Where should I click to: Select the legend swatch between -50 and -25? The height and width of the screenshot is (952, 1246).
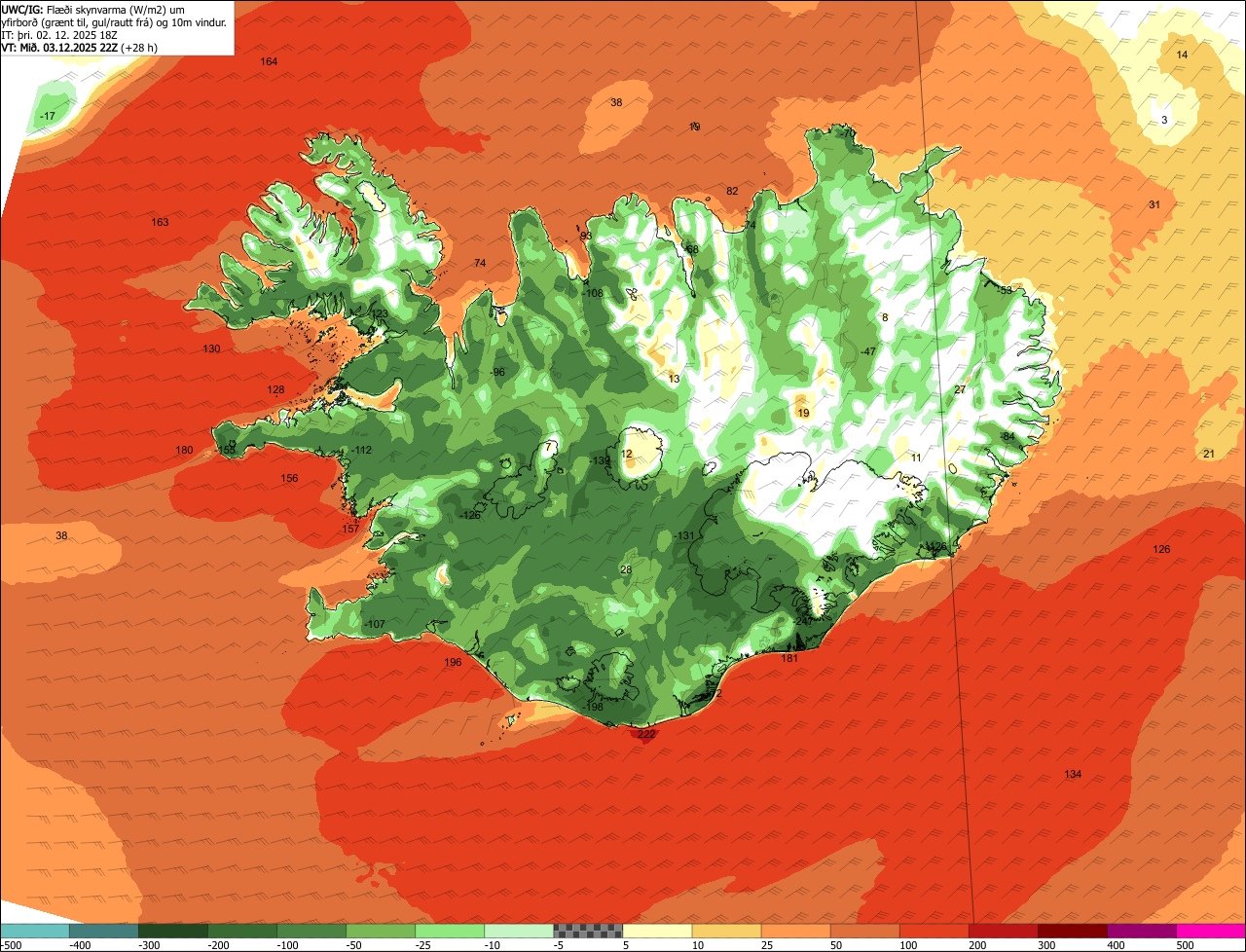pos(381,932)
